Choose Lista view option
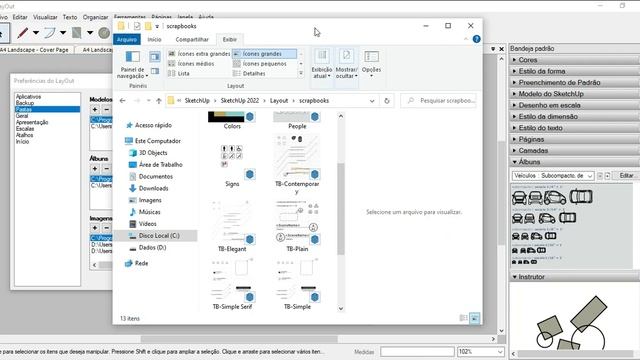640x360 pixels. point(179,73)
